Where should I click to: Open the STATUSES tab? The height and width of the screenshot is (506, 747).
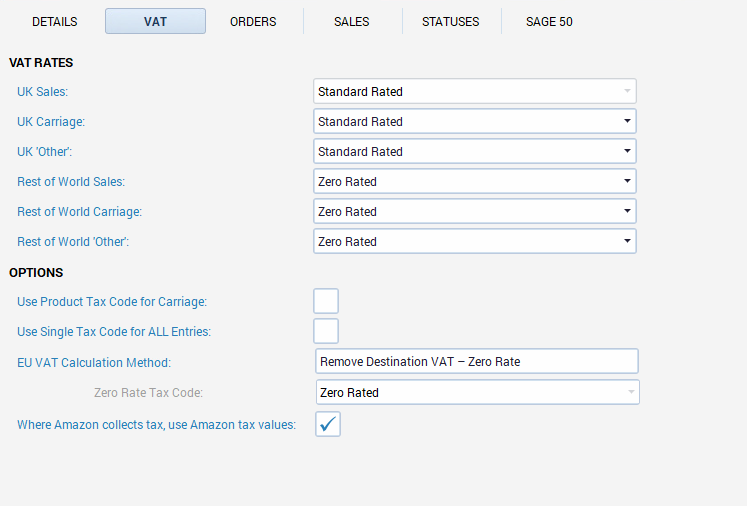coord(450,21)
